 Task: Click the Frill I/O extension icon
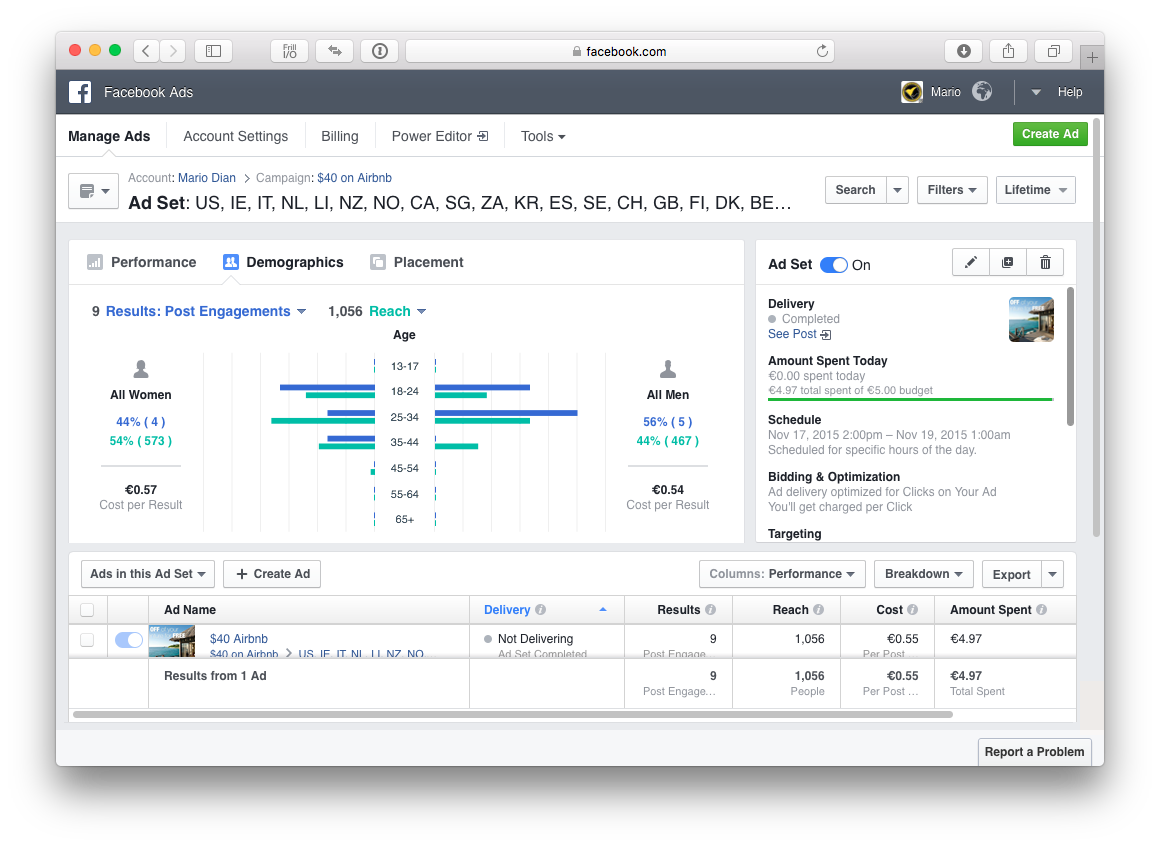290,51
